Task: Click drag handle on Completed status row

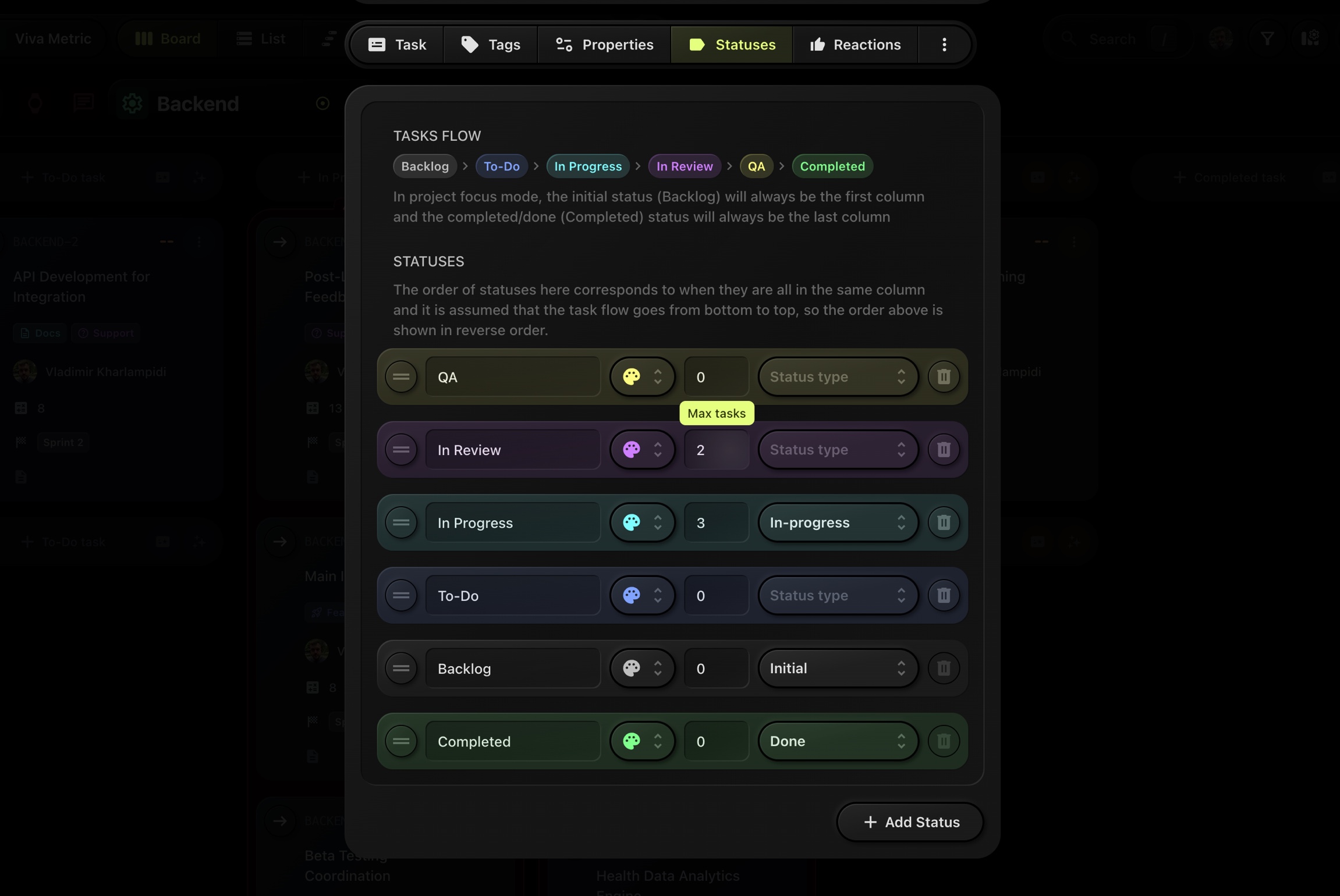Action: 400,741
